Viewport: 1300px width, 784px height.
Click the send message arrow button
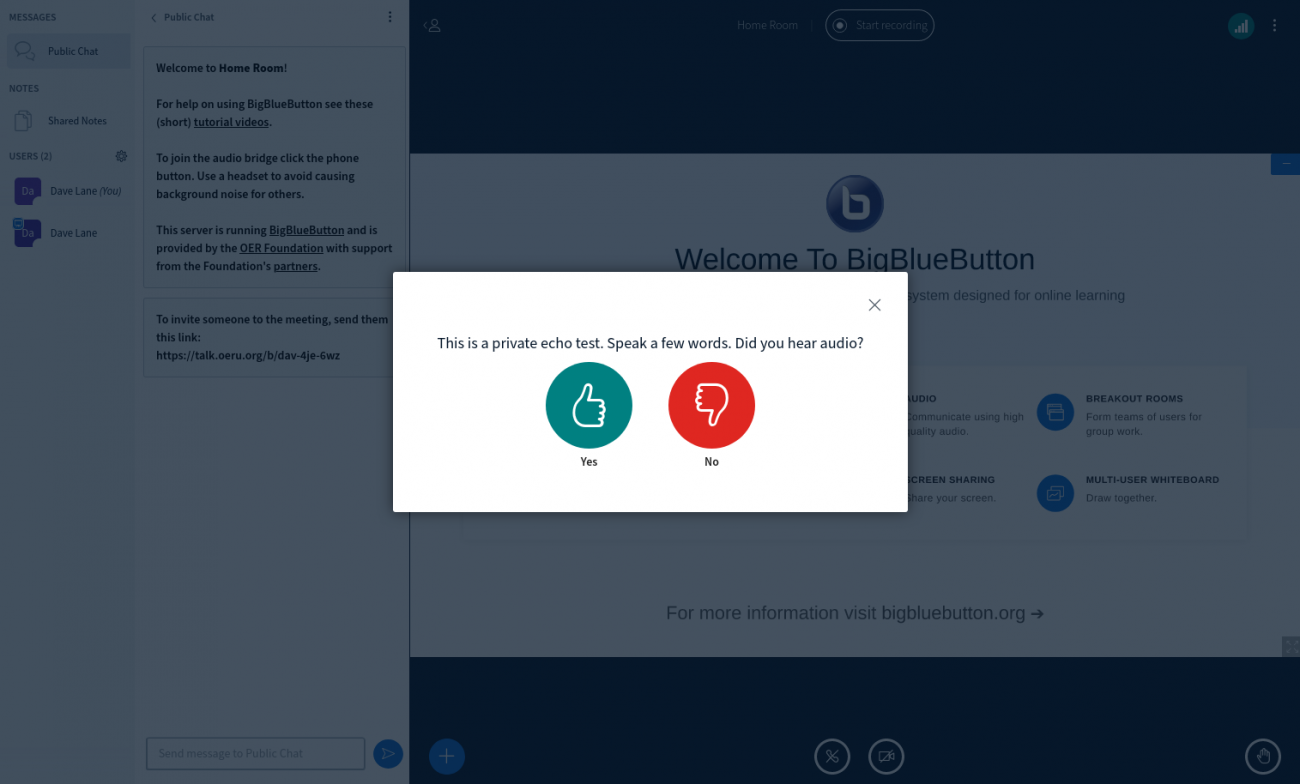[x=388, y=754]
